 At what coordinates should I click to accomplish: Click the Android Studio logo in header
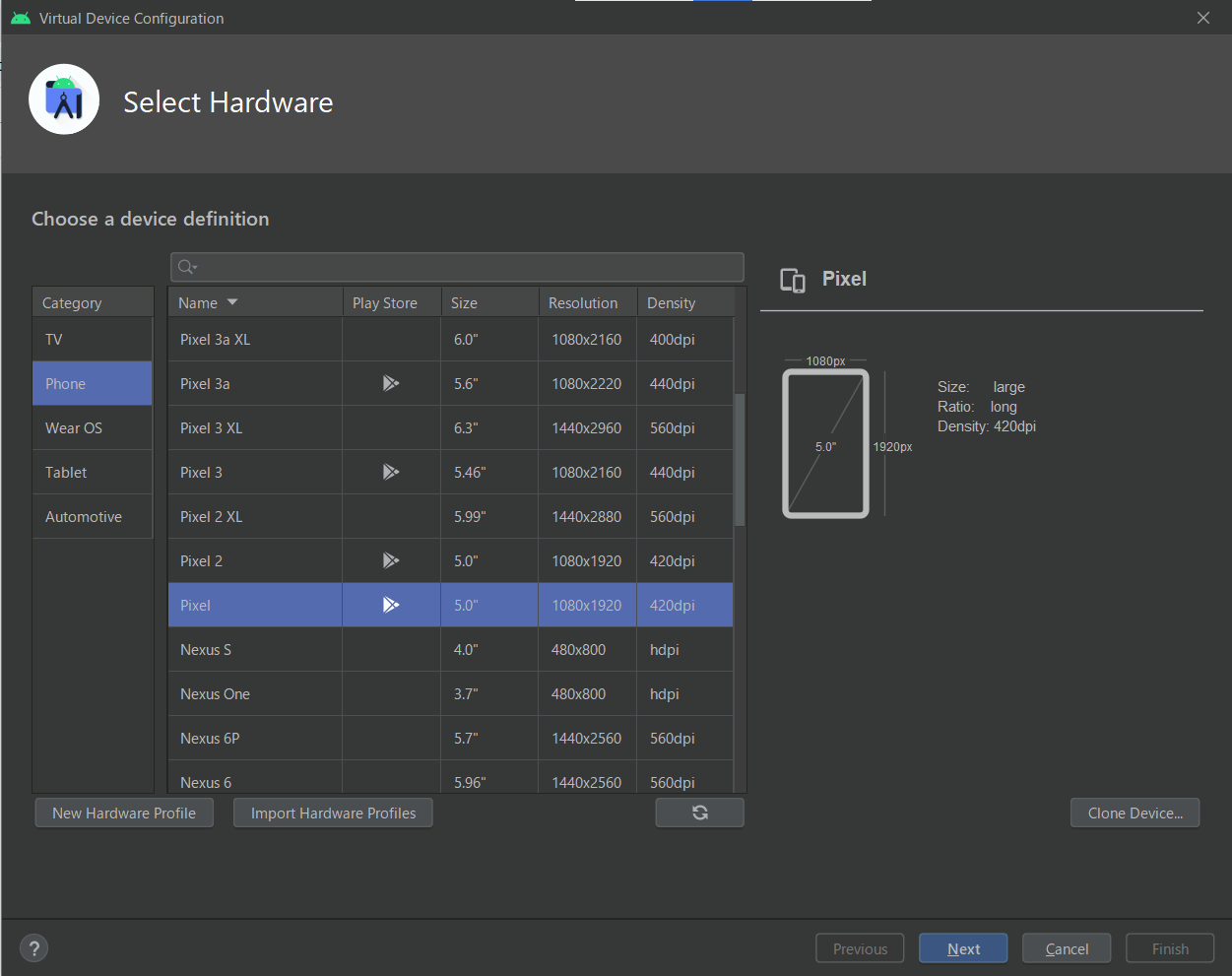coord(64,99)
